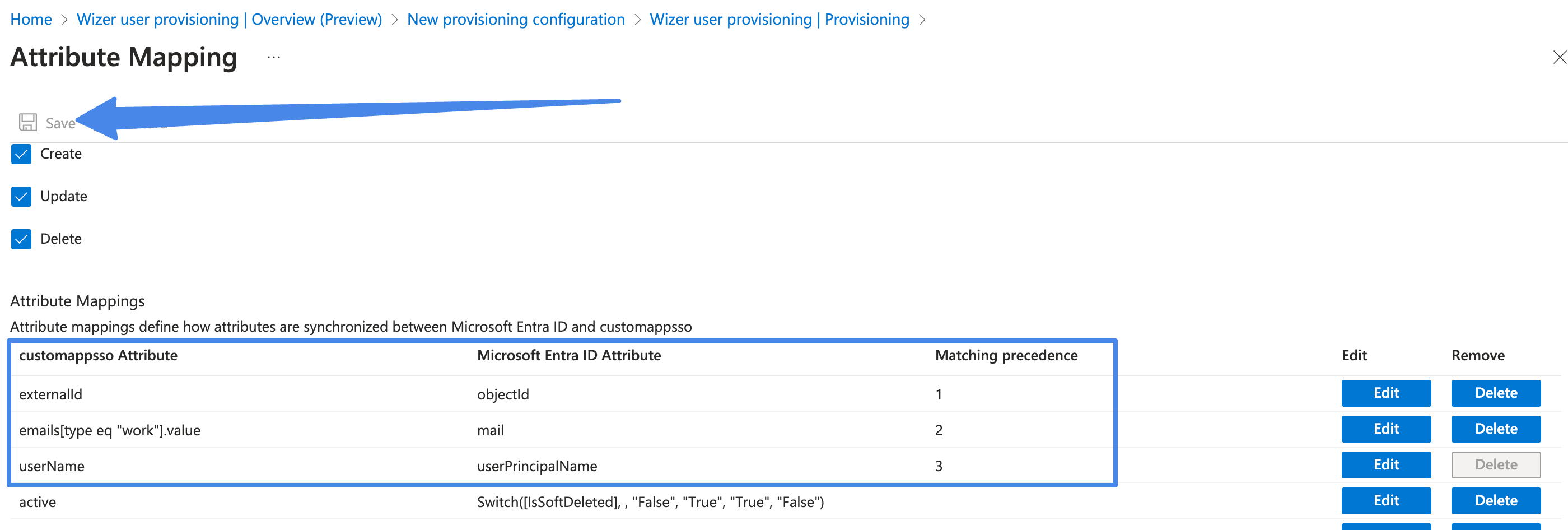Click the objectId attribute cell

pyautogui.click(x=503, y=395)
